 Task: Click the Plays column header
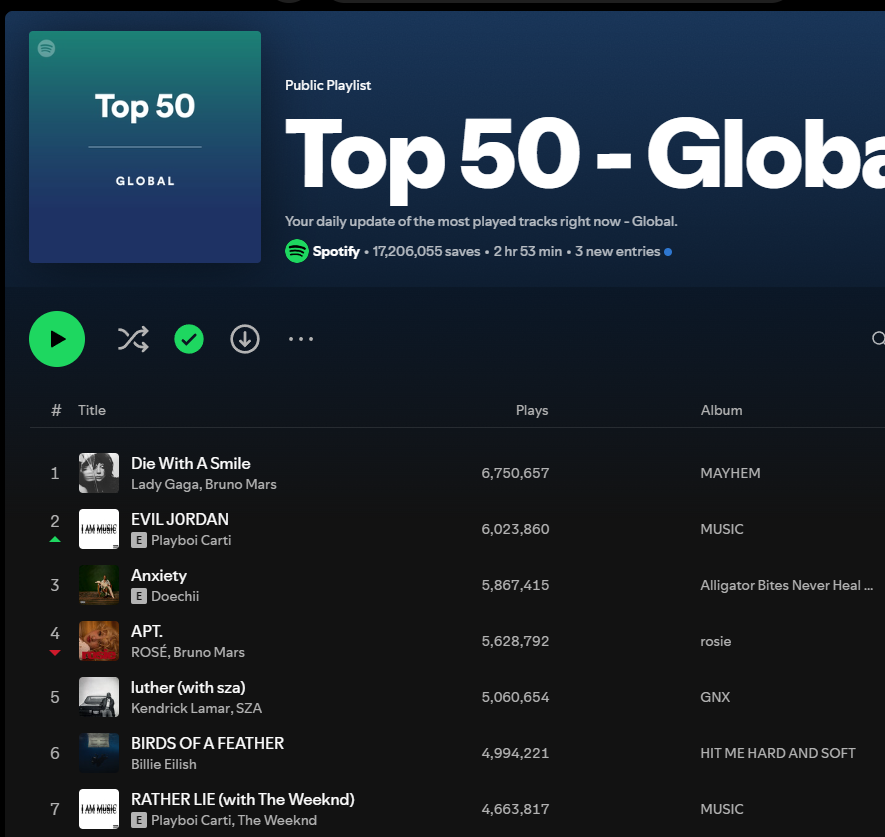[x=532, y=410]
